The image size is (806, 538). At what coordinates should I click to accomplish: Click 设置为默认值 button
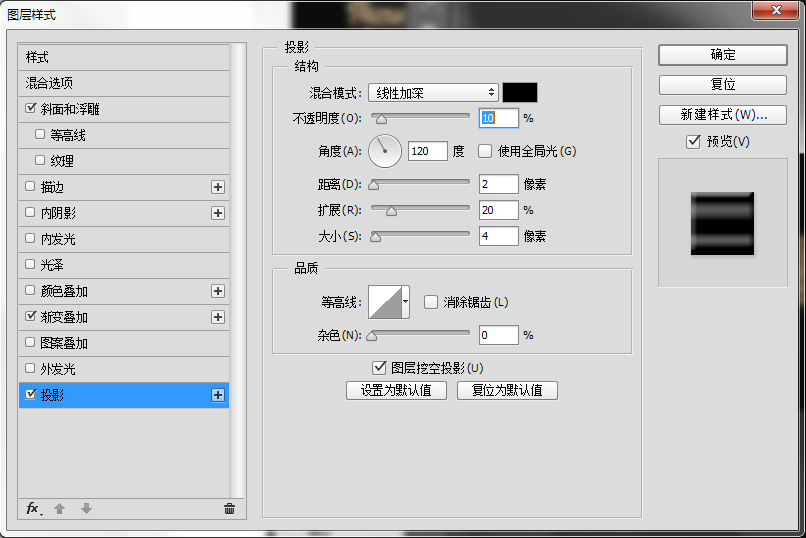[x=396, y=391]
